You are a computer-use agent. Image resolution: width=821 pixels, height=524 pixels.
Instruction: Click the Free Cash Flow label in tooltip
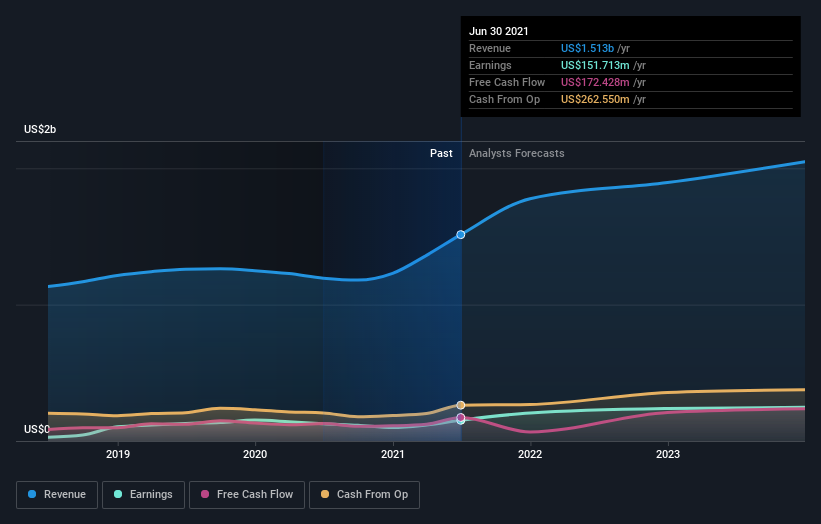pos(507,82)
